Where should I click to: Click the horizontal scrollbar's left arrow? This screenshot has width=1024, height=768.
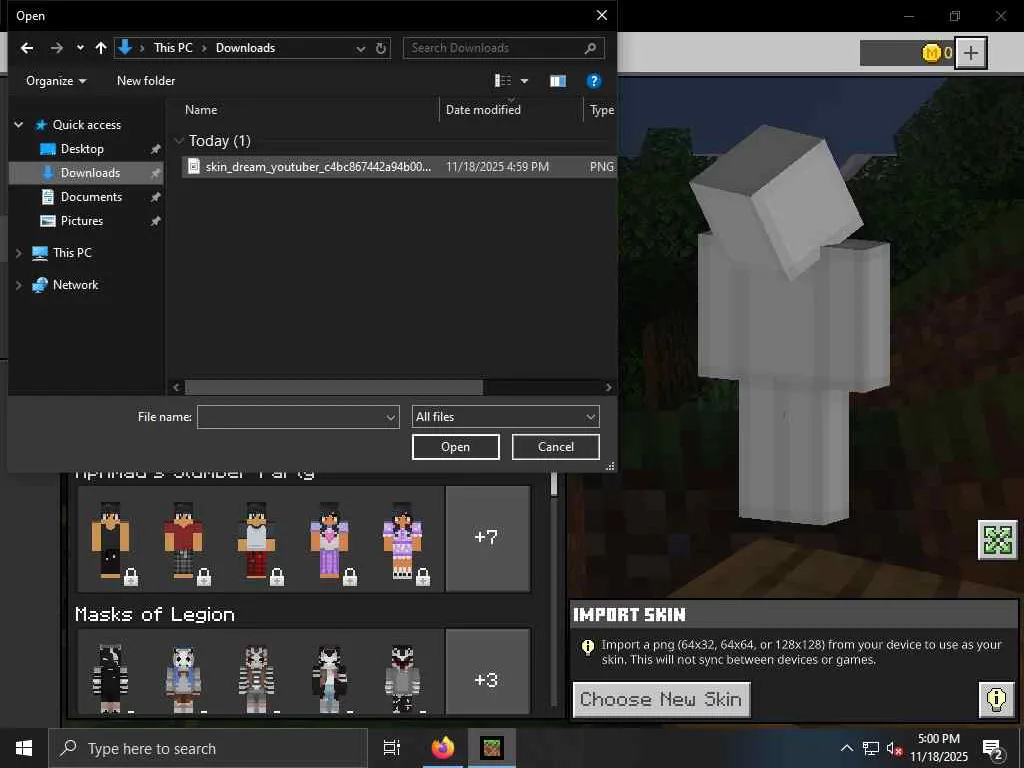(176, 387)
